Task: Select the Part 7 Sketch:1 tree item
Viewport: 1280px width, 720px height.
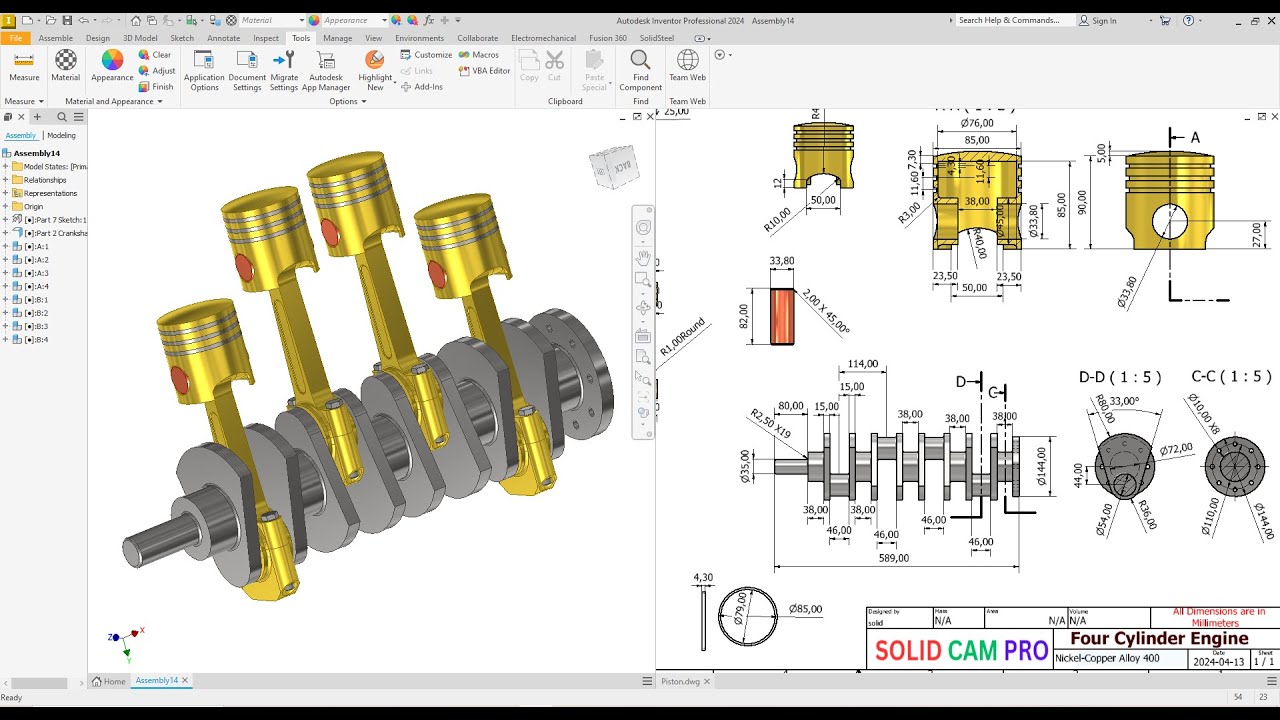Action: coord(49,220)
